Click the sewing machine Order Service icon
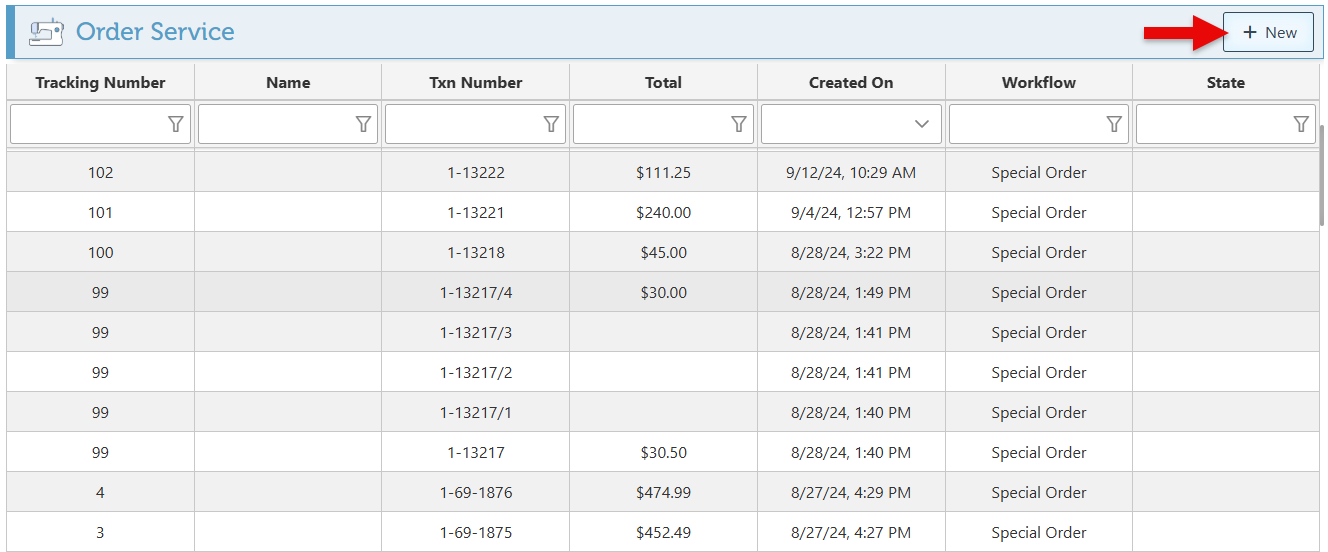Image resolution: width=1328 pixels, height=552 pixels. tap(46, 32)
